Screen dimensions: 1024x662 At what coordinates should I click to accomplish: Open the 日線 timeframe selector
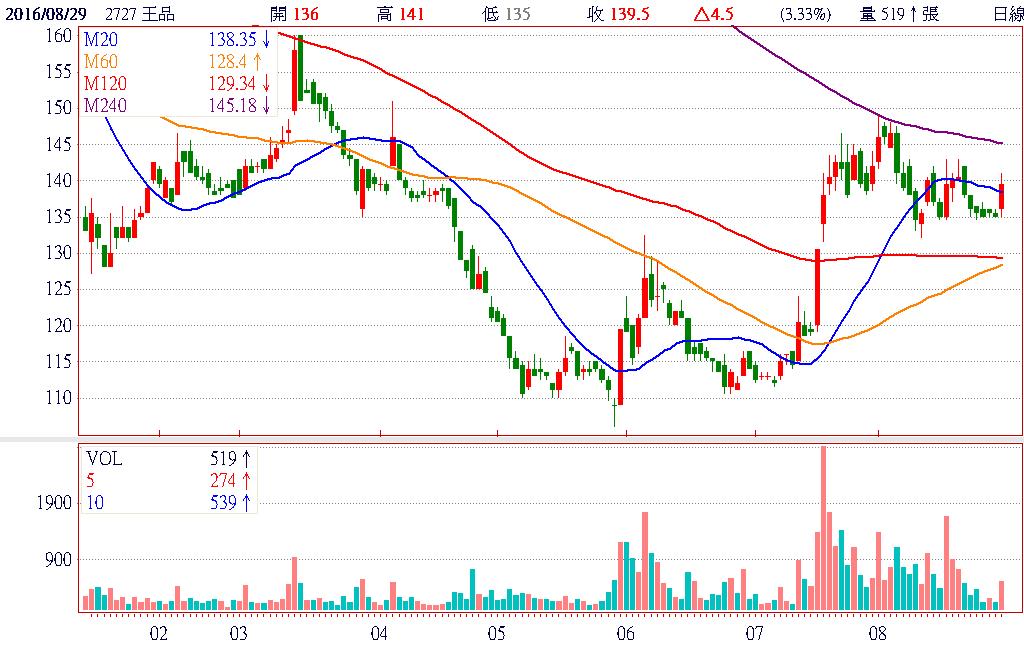1003,14
